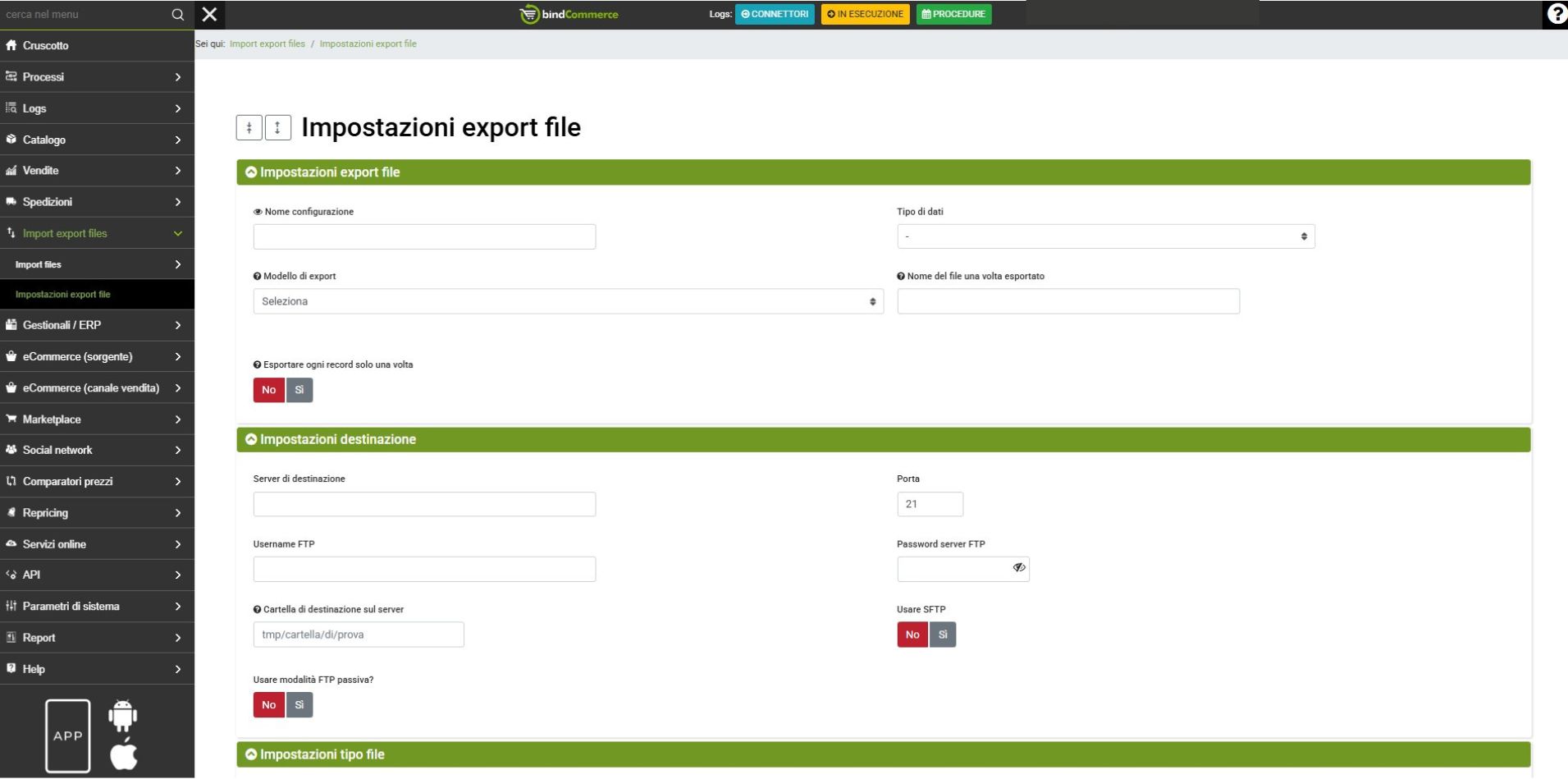Click the CONNETTORI logs button

click(x=775, y=15)
